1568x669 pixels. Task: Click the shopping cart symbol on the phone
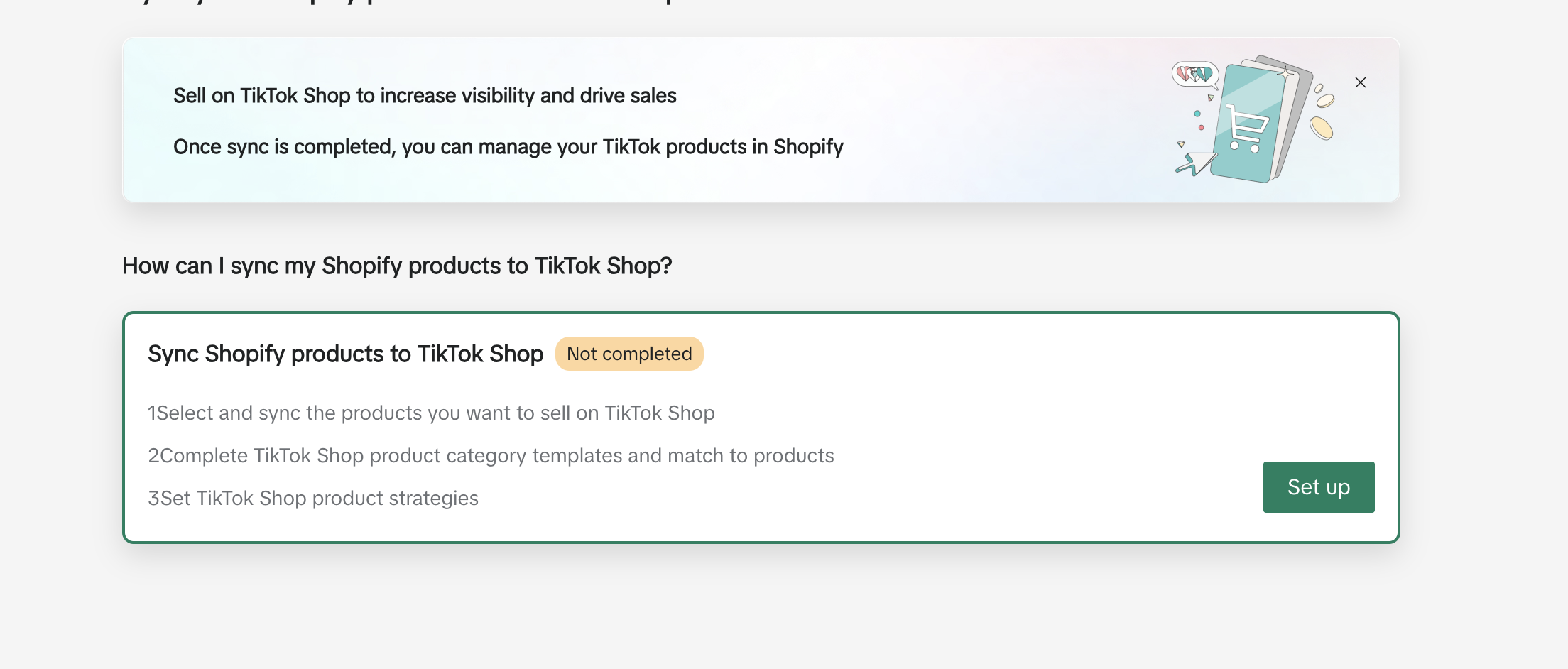[1246, 129]
